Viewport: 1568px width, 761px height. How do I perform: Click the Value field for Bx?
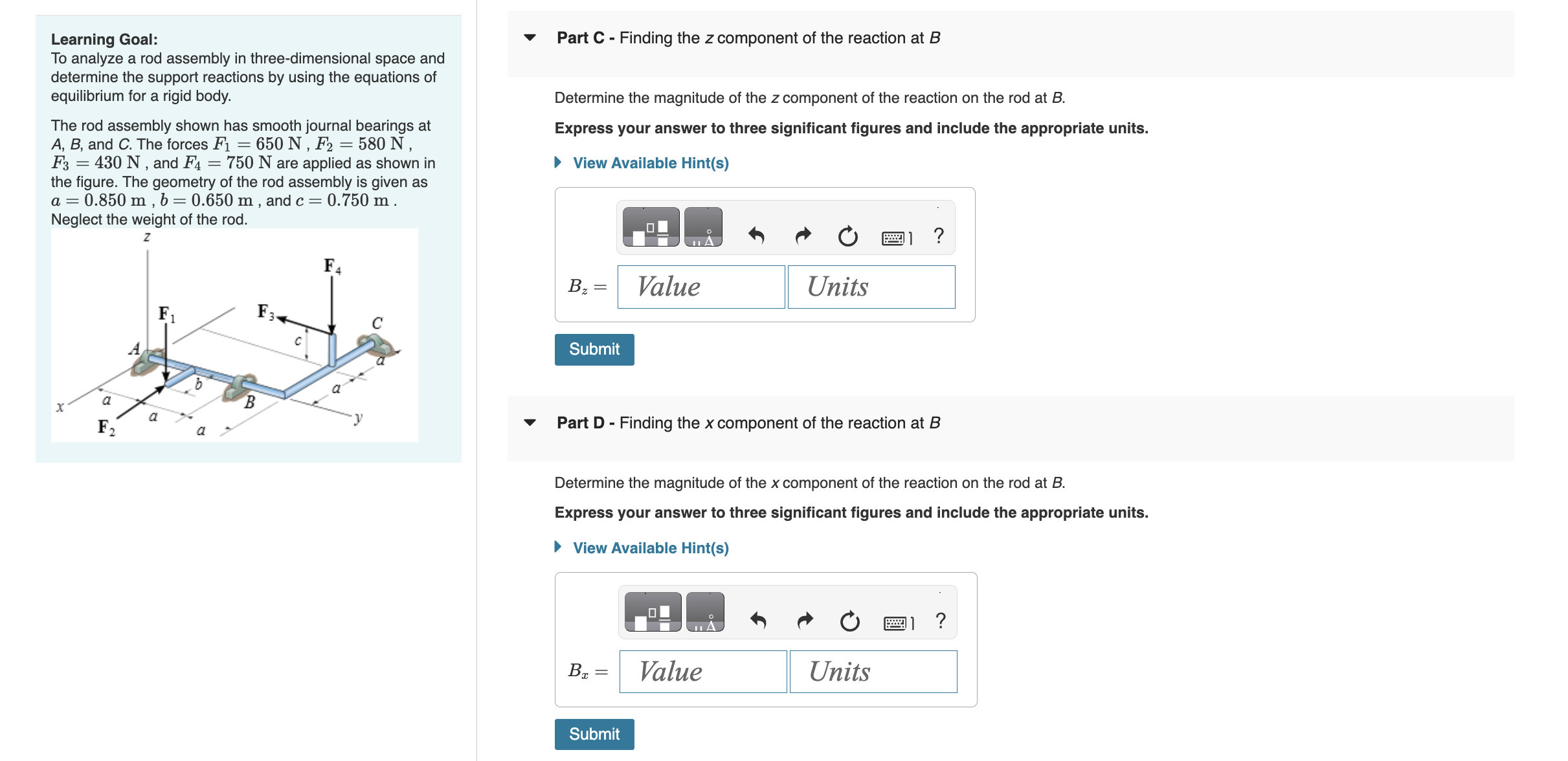(x=702, y=672)
